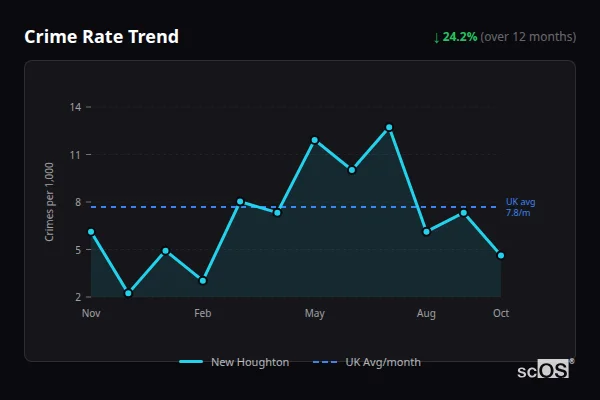Select the February data point
This screenshot has height=400, width=600.
(x=203, y=281)
